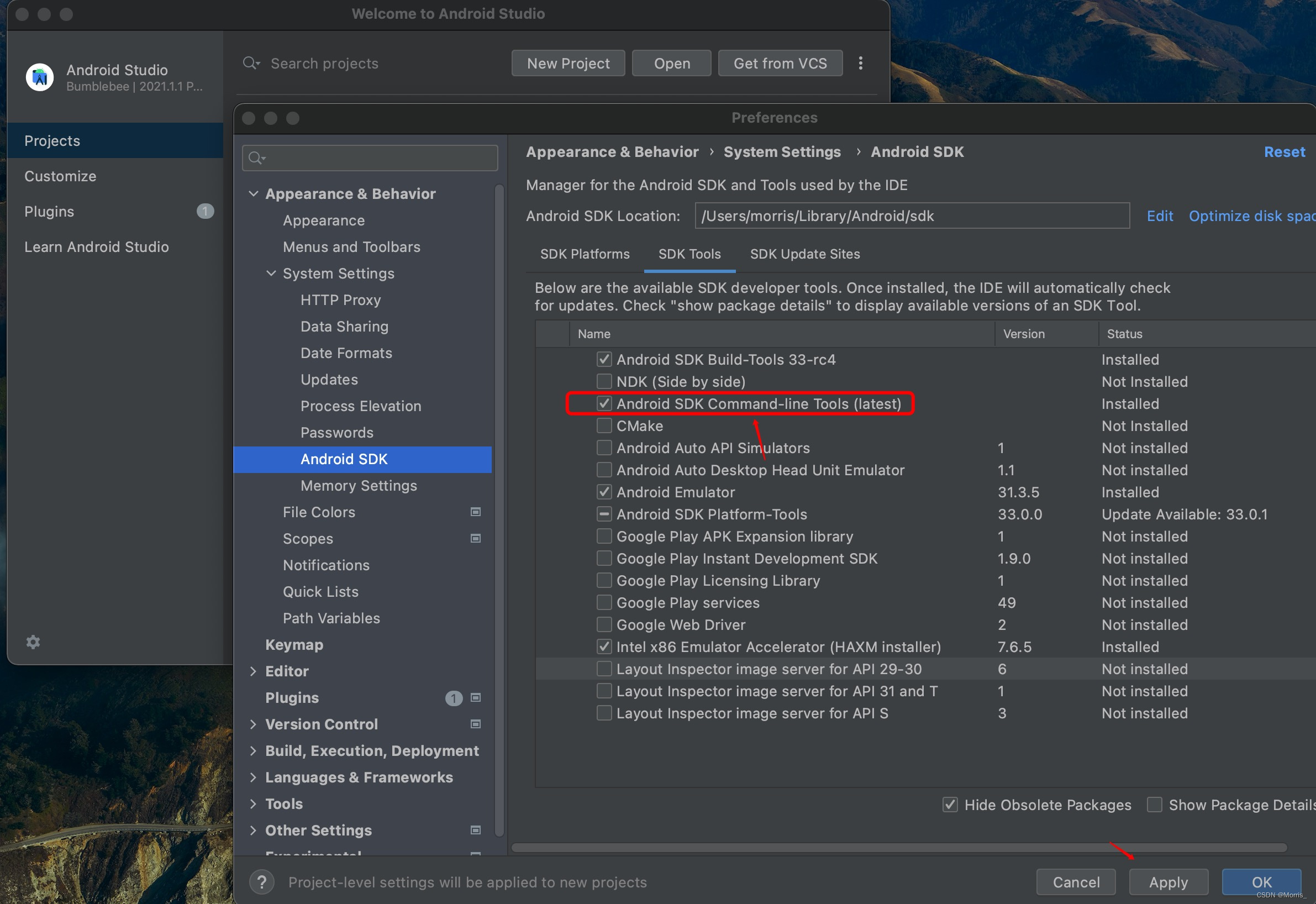Click the Android Studio logo icon
This screenshot has width=1316, height=904.
pyautogui.click(x=40, y=77)
